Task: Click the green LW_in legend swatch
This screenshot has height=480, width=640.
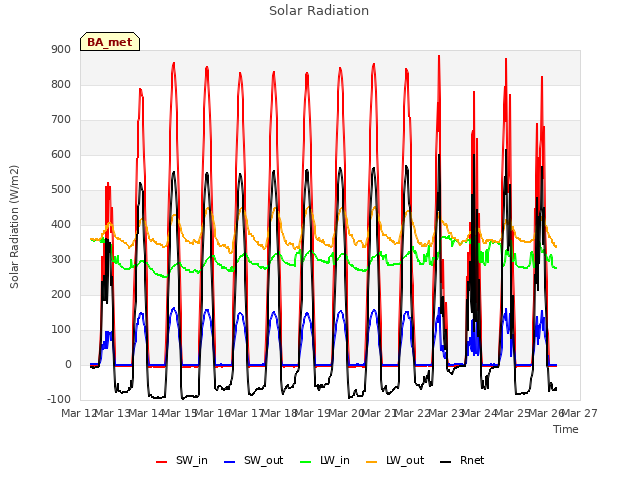Action: point(306,462)
